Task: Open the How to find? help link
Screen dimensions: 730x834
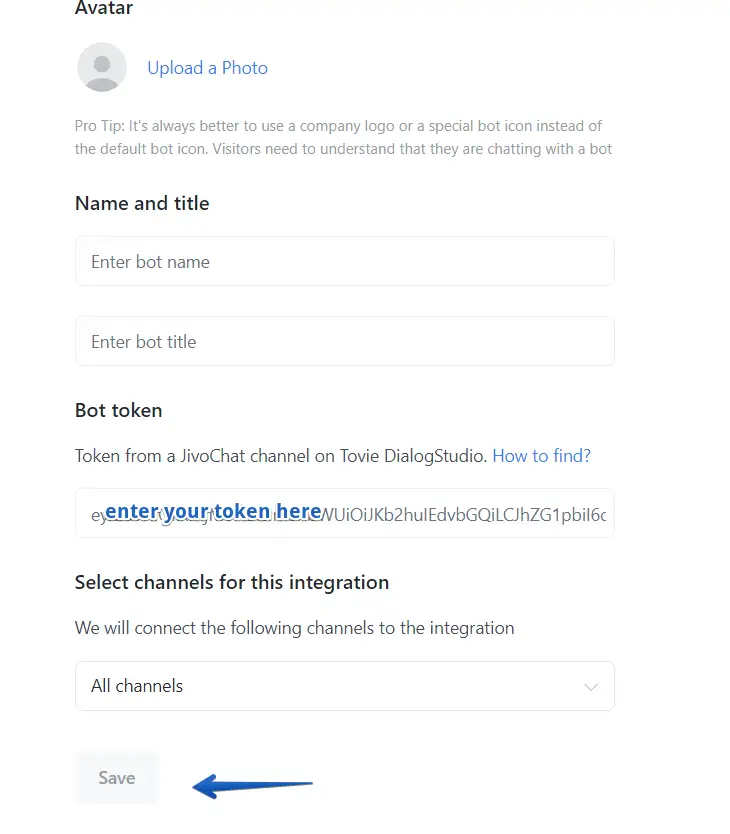Action: (541, 456)
